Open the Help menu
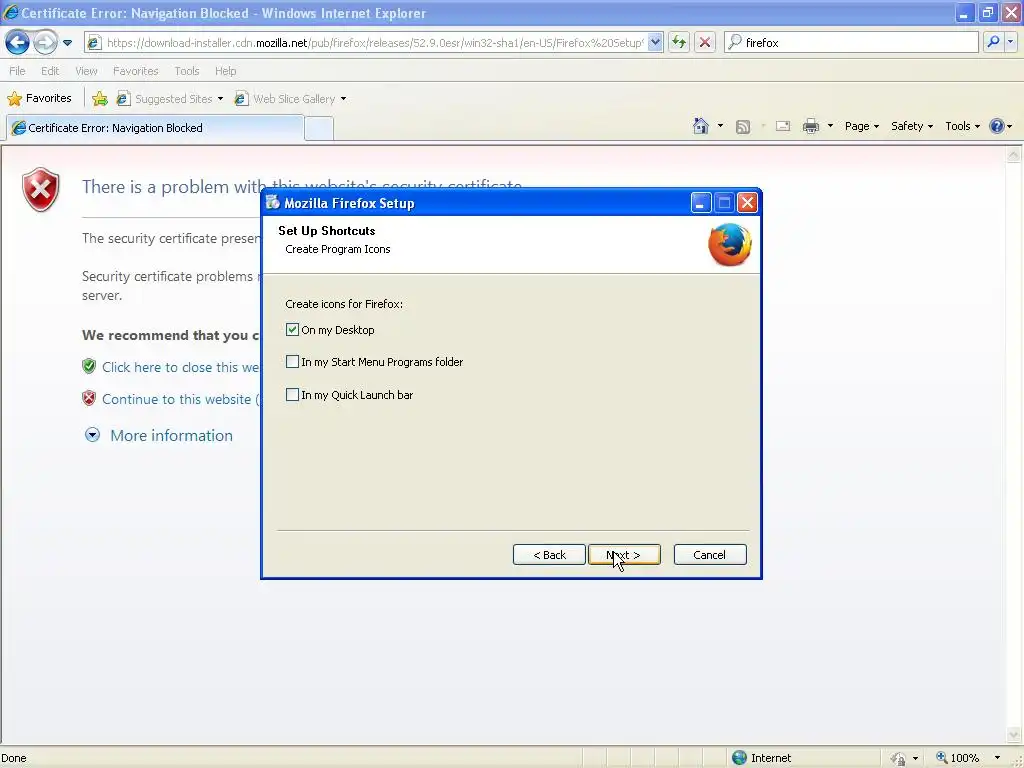 click(225, 71)
